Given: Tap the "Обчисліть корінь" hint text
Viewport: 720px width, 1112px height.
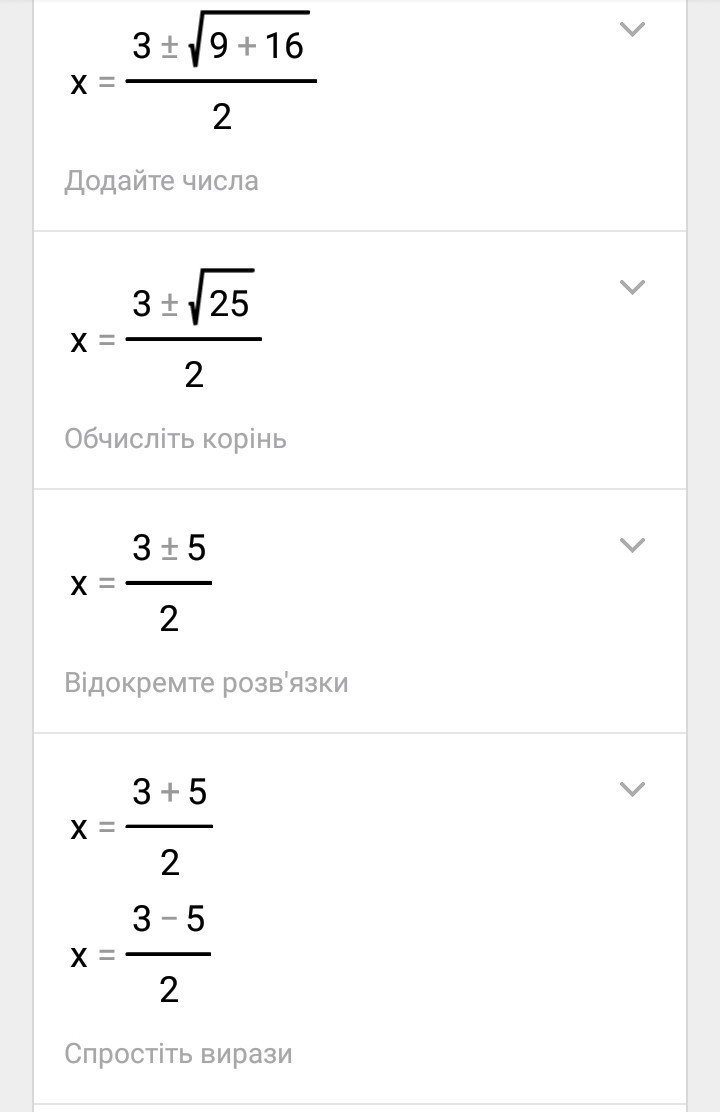Looking at the screenshot, I should click(x=176, y=439).
